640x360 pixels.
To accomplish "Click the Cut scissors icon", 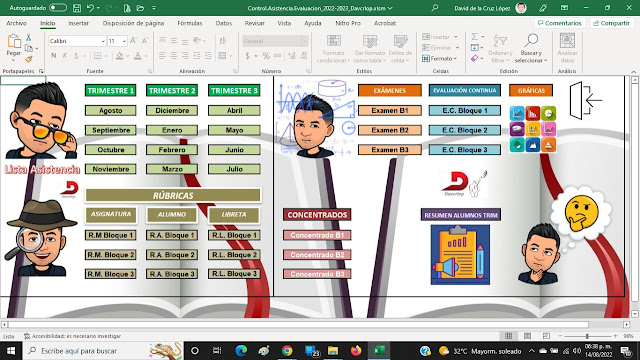I will tap(29, 38).
